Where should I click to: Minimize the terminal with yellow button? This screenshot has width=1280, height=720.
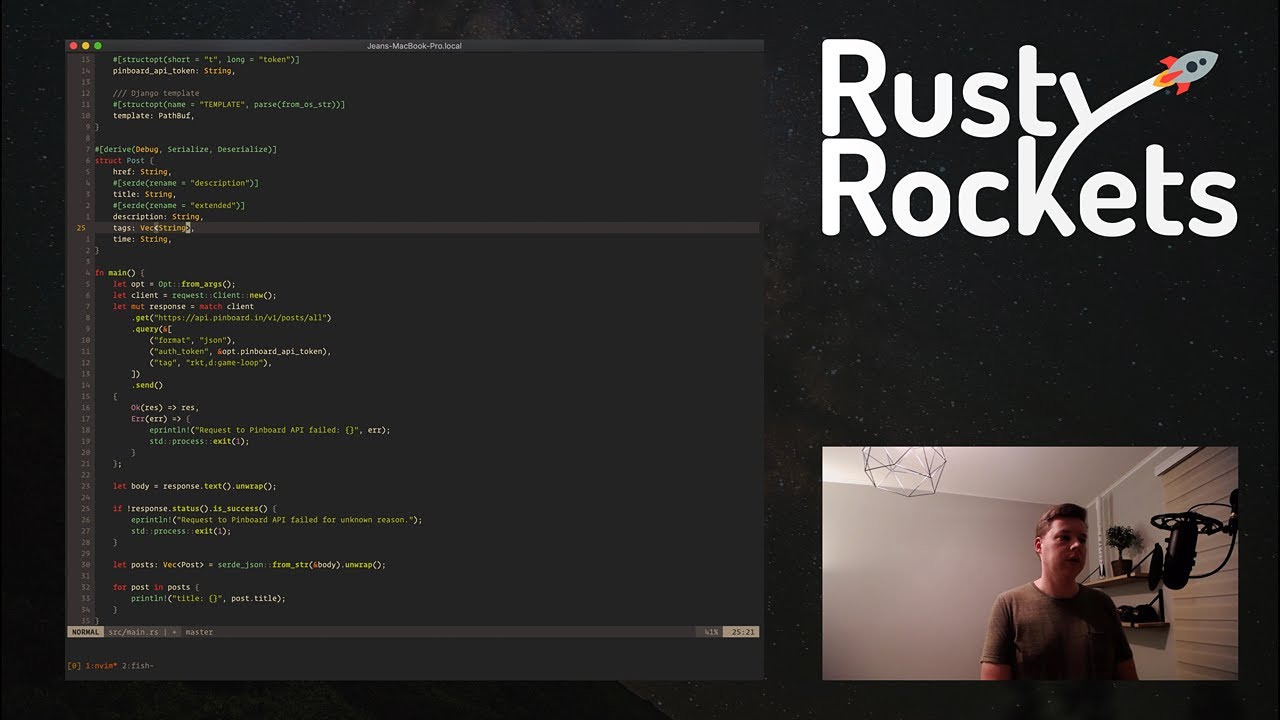coord(85,46)
